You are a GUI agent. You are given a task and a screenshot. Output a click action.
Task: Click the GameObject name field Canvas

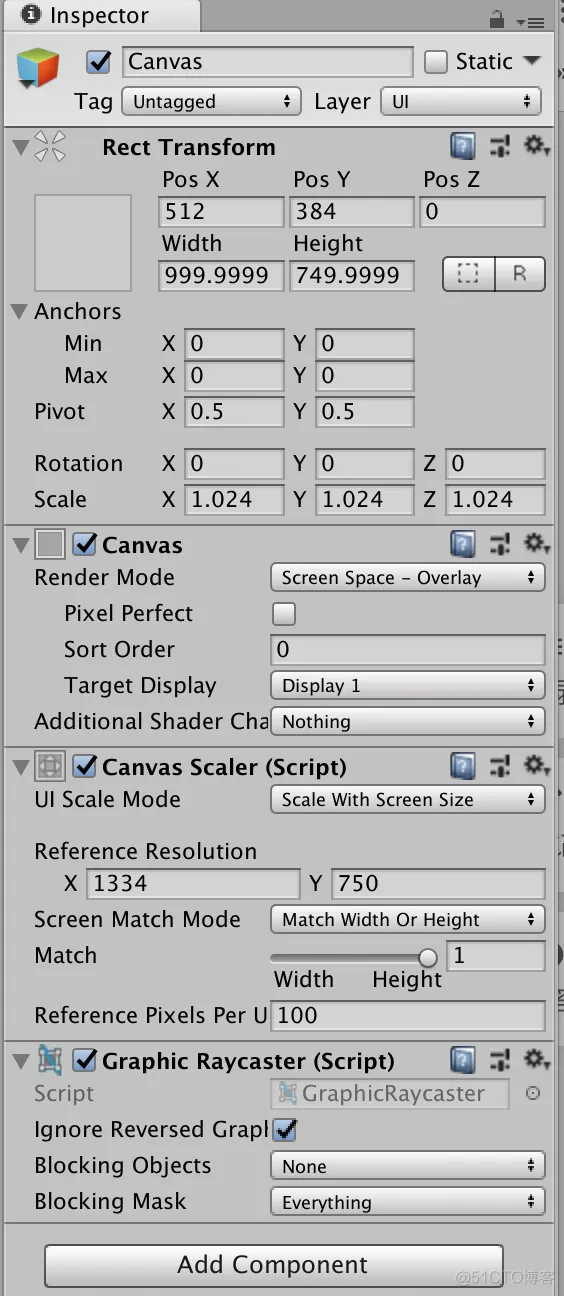pyautogui.click(x=267, y=62)
